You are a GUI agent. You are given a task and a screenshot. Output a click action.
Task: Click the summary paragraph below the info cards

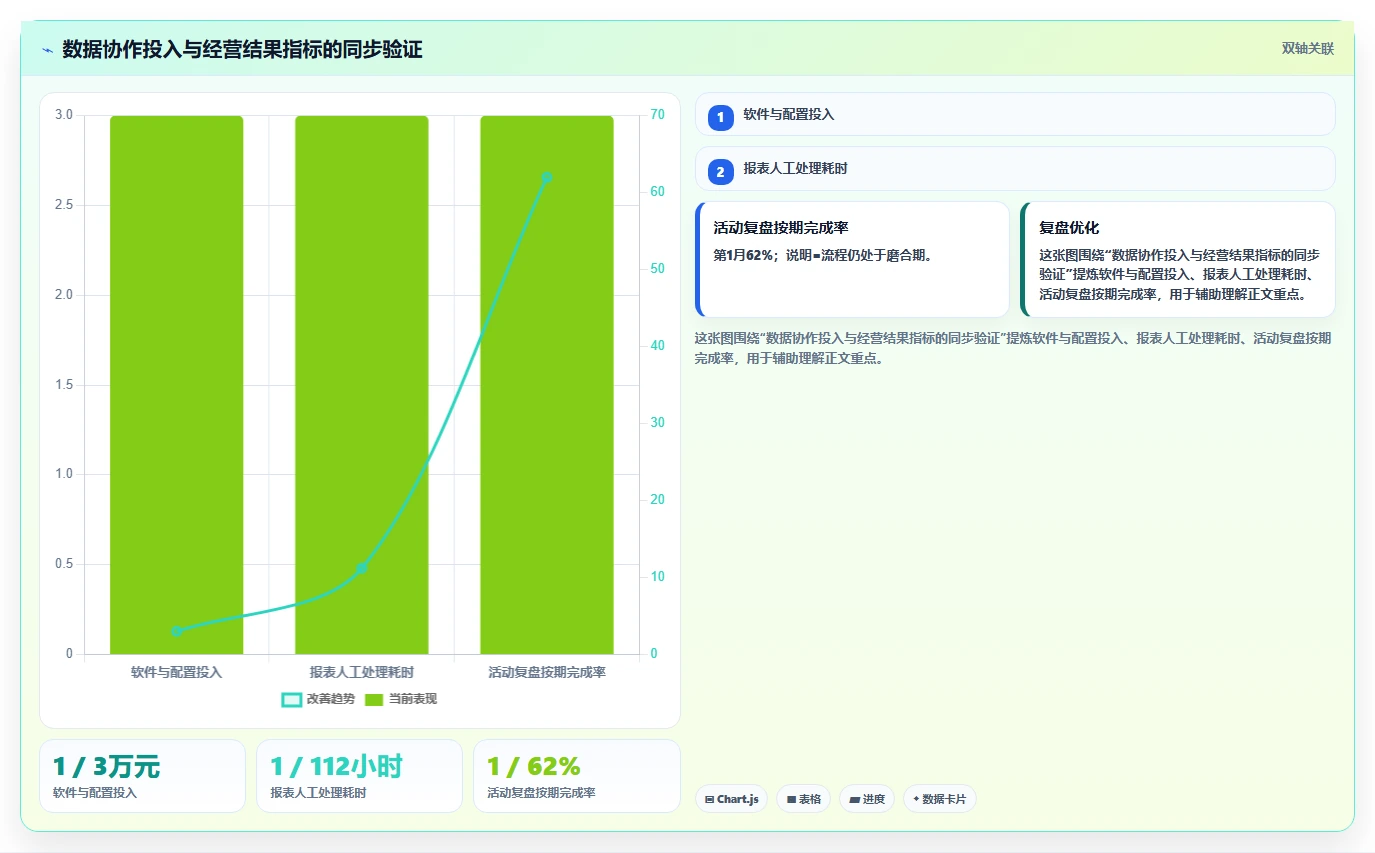click(x=1013, y=348)
